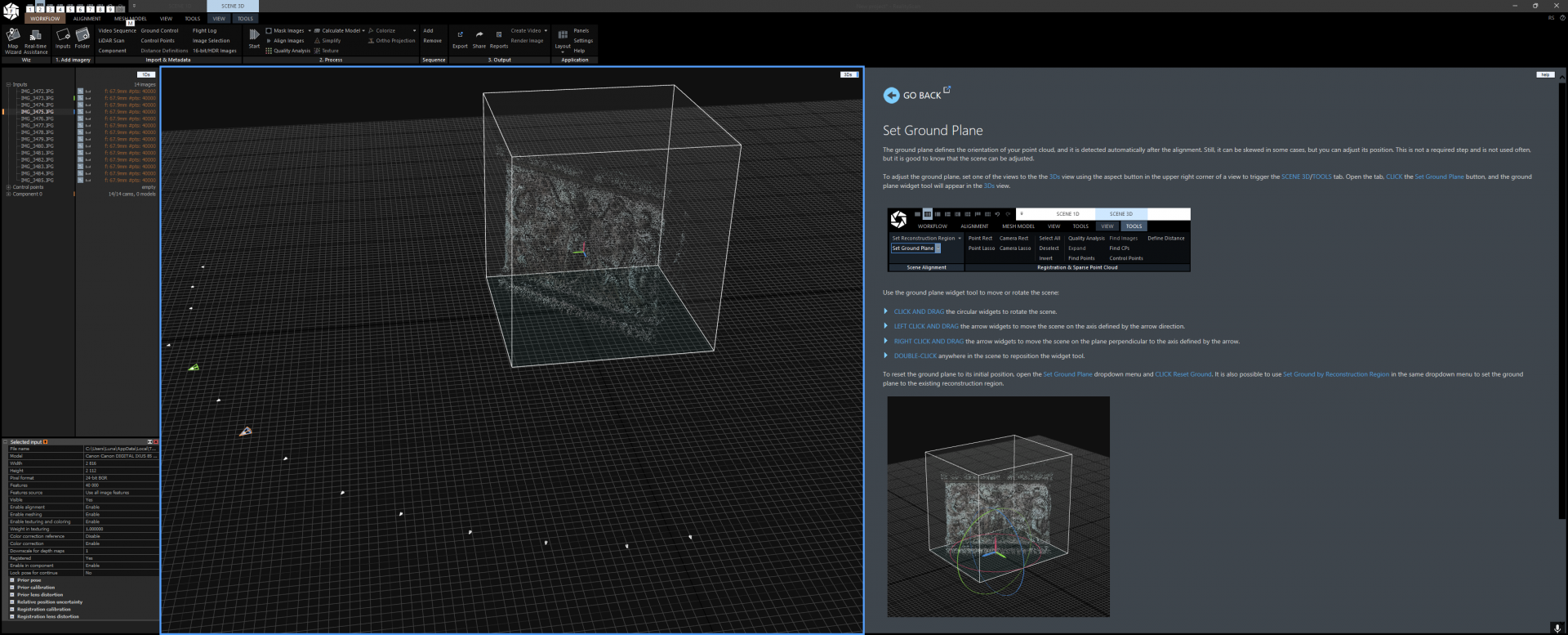Open Reports from the Output group
This screenshot has height=635, width=1568.
(499, 36)
